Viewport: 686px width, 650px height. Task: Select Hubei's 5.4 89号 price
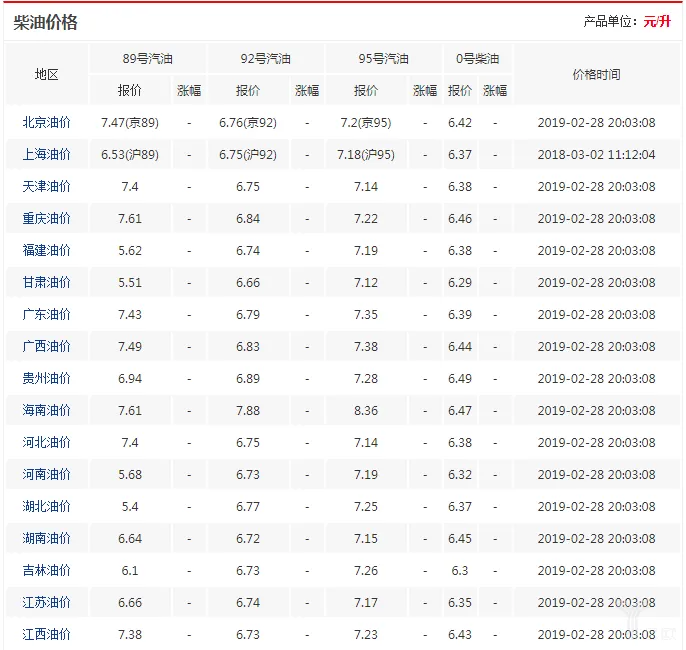pos(130,506)
